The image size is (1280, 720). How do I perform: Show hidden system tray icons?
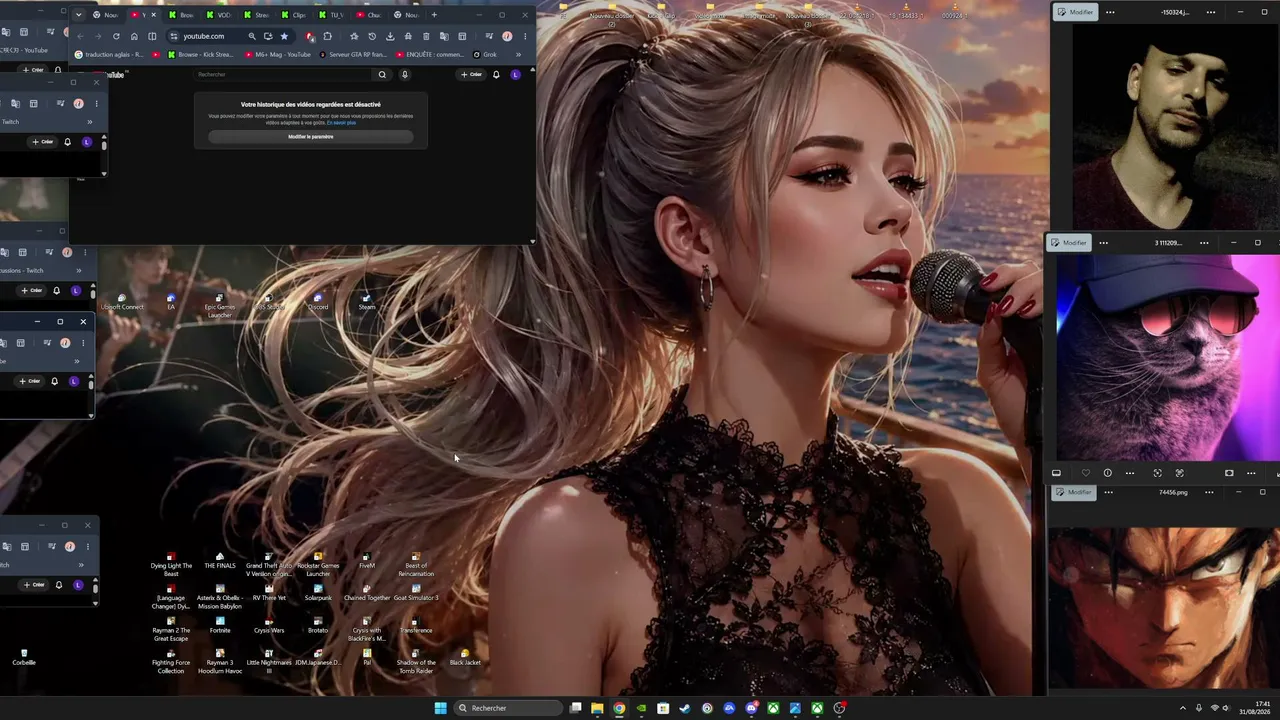[1183, 708]
